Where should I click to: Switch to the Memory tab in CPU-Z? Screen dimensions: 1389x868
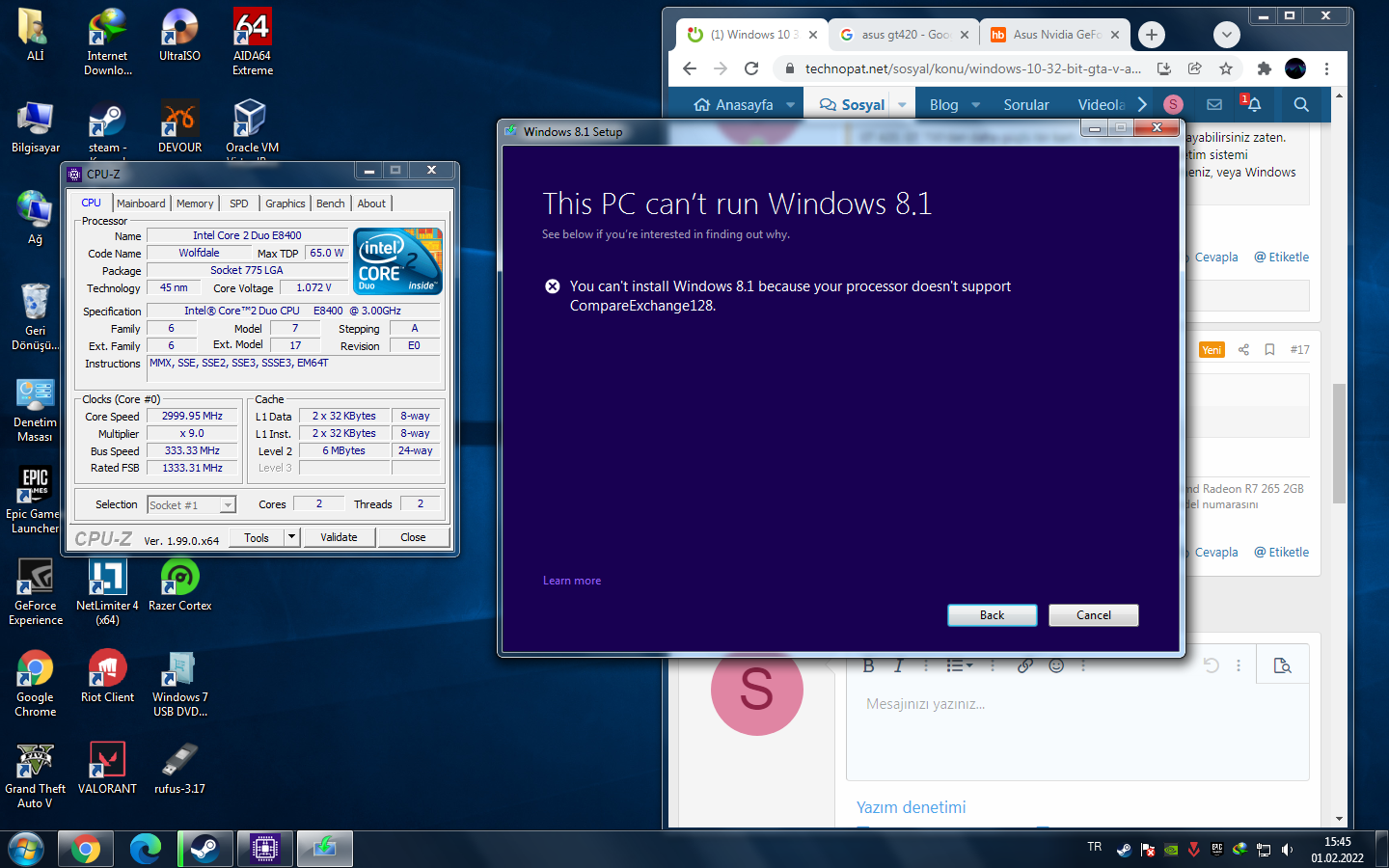click(x=195, y=203)
